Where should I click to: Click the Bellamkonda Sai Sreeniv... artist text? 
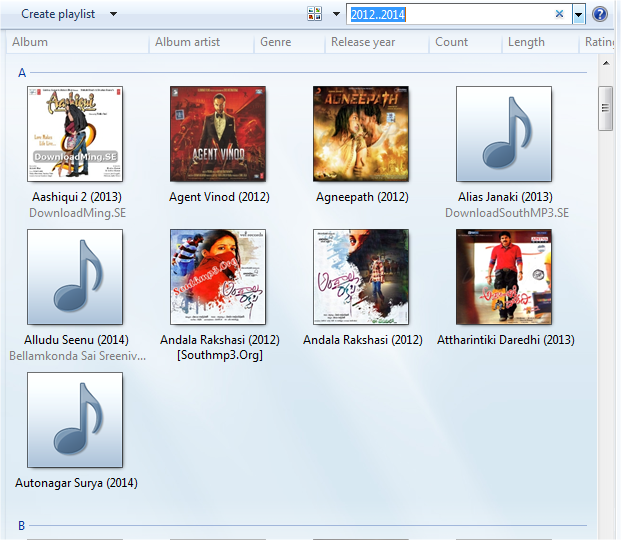click(78, 356)
